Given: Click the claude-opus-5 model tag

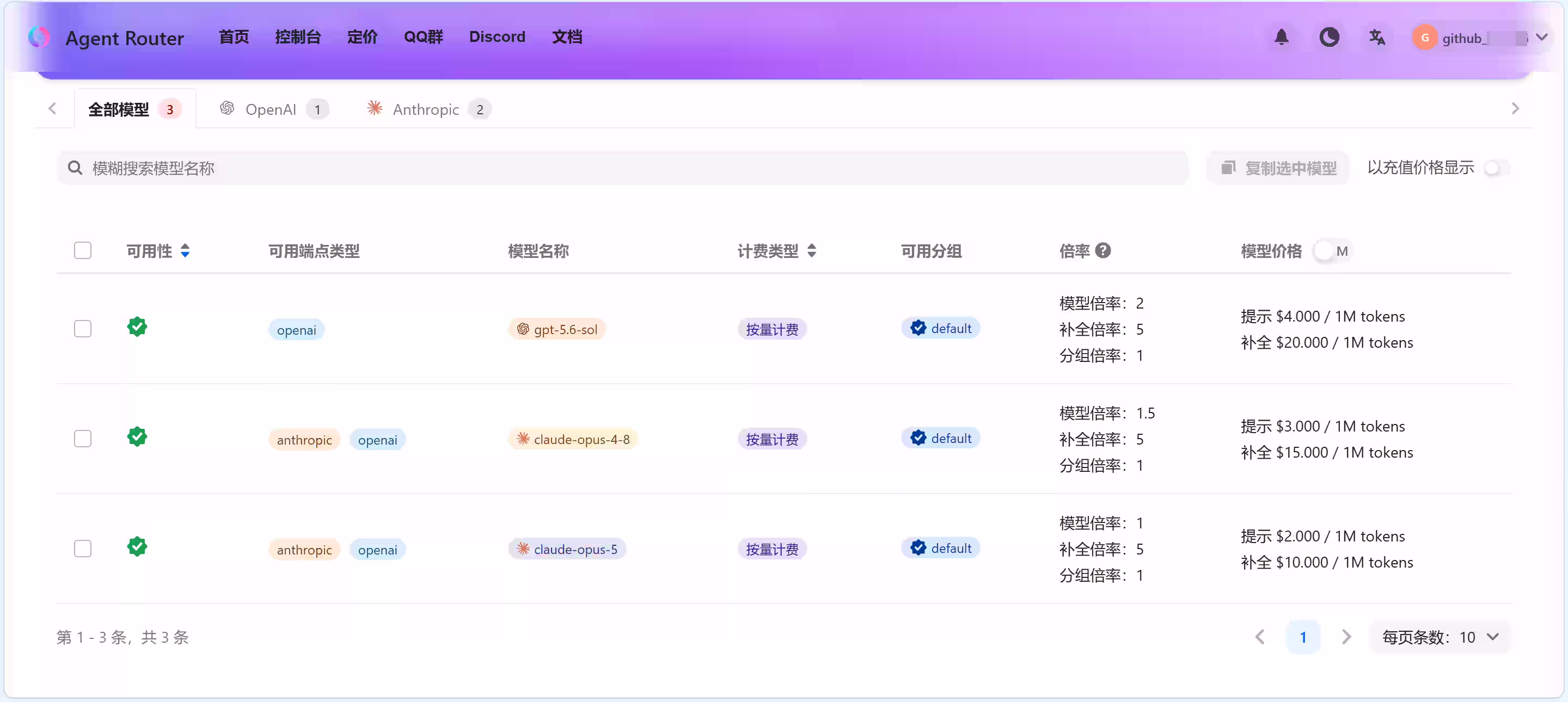Looking at the screenshot, I should coord(567,549).
